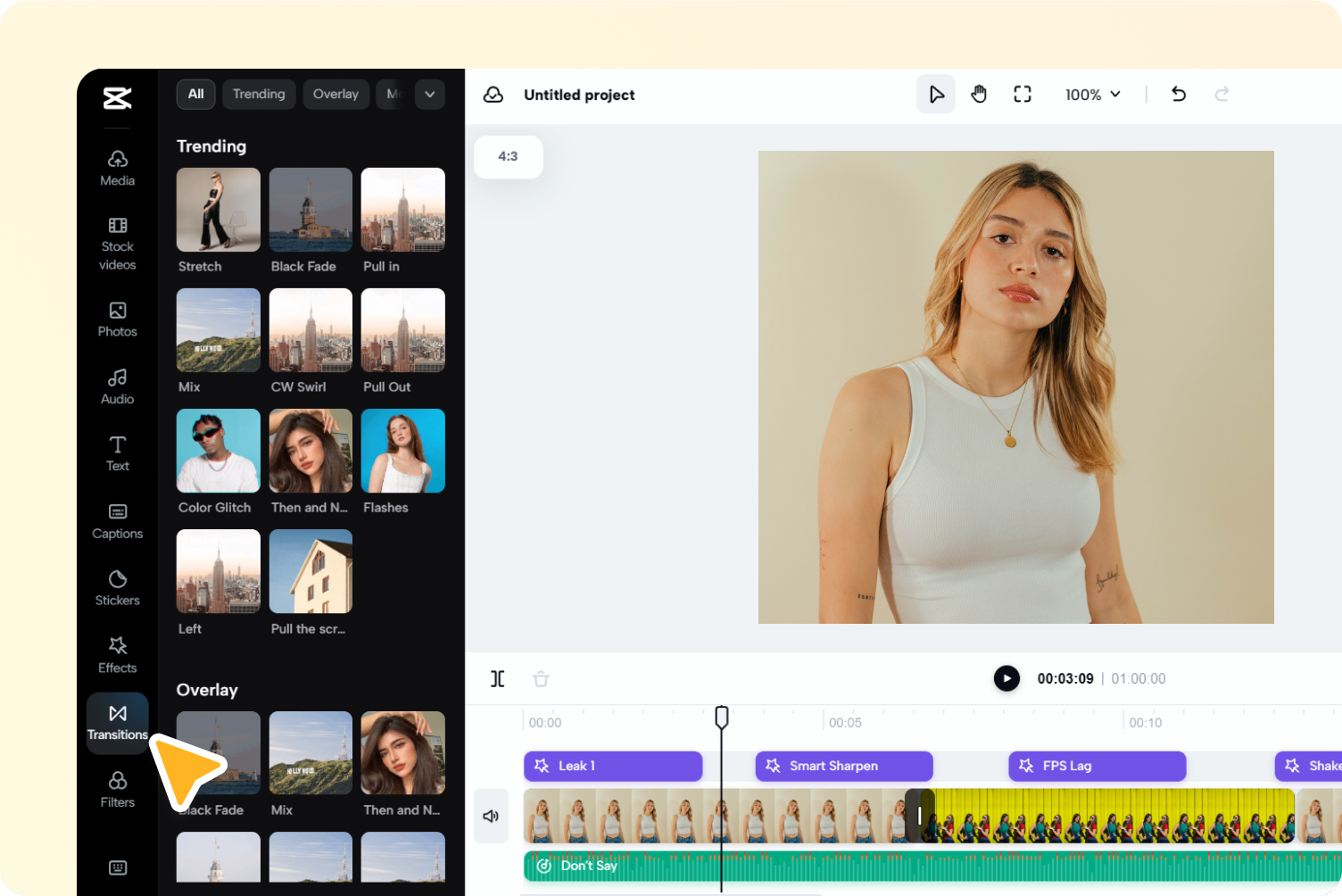Choose the Color Glitch transition thumbnail
The width and height of the screenshot is (1342, 896).
[x=218, y=452]
